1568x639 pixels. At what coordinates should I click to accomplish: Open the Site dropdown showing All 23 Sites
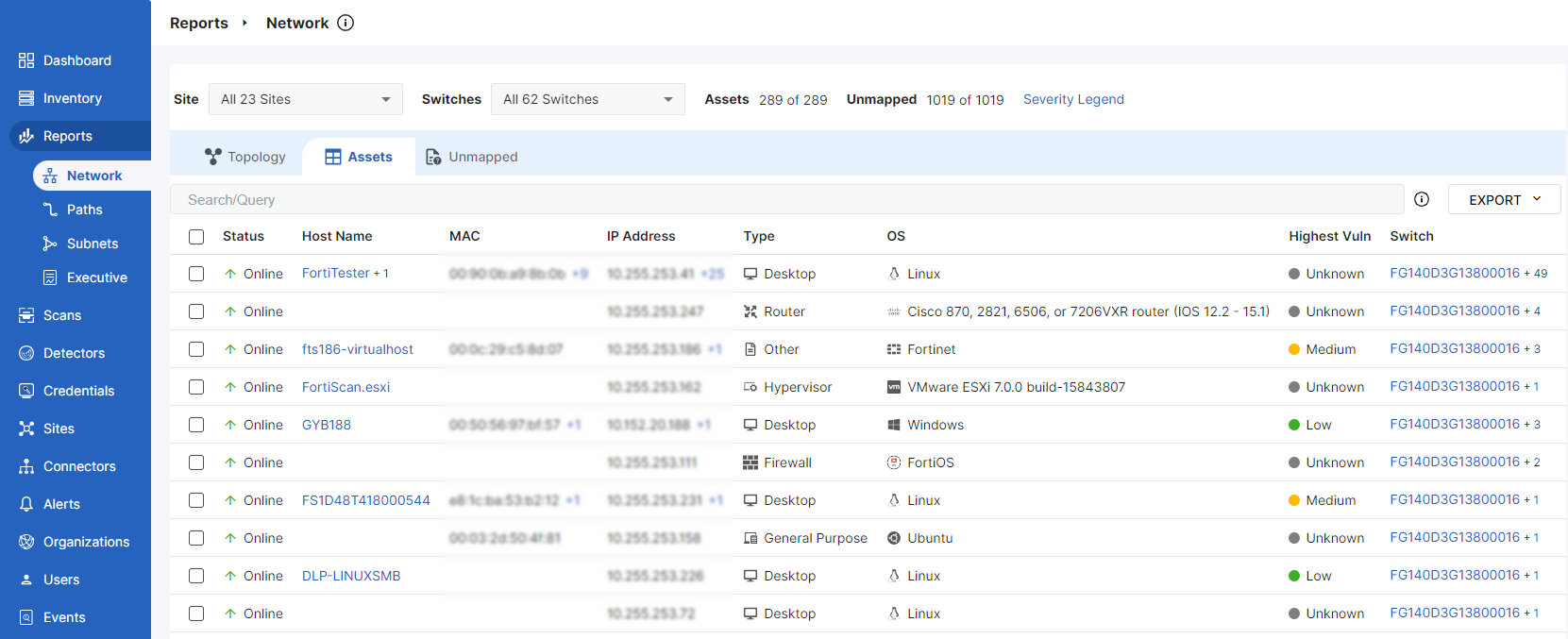(305, 99)
